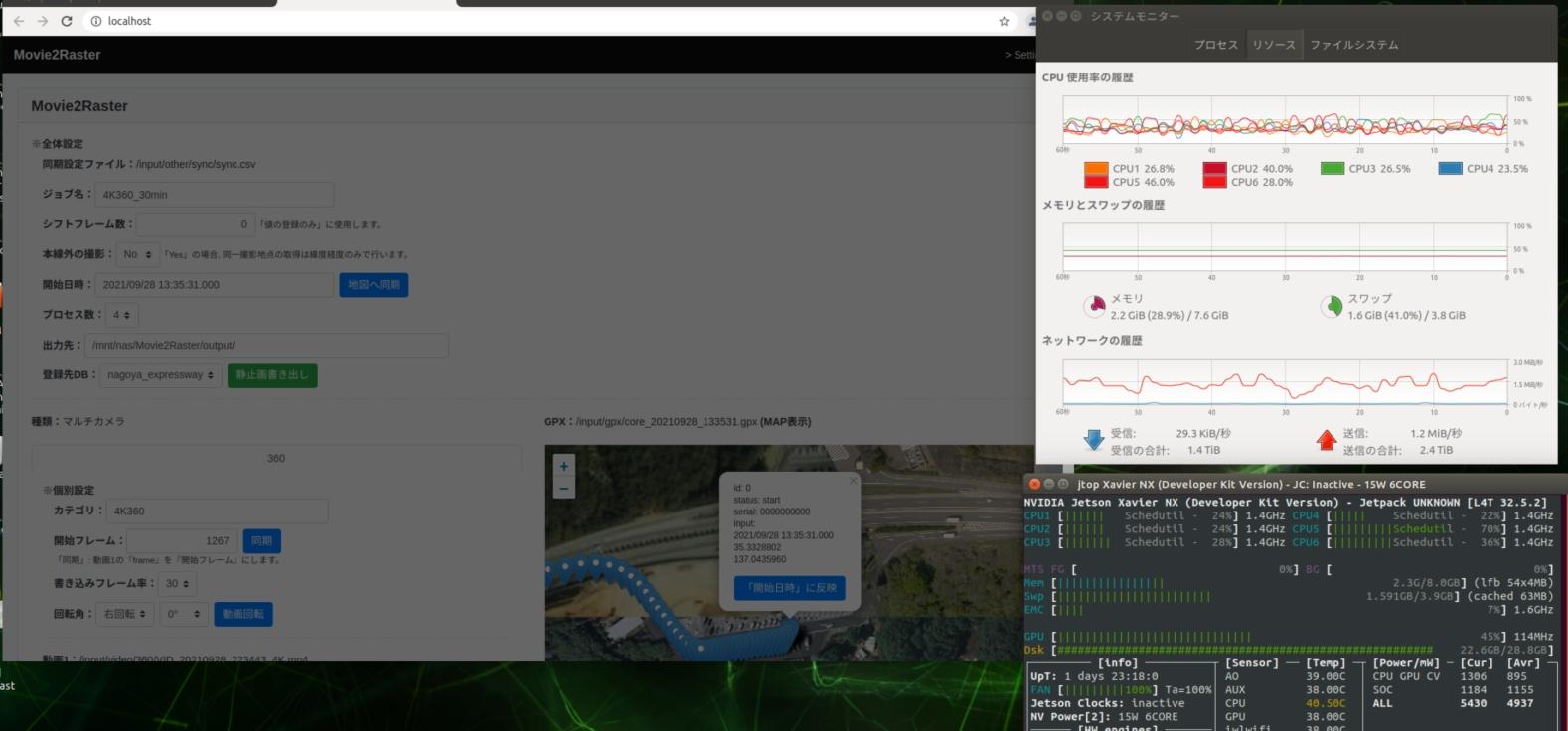The image size is (1568, 731).
Task: Switch to the ファイルシステム tab
Action: [x=1353, y=45]
